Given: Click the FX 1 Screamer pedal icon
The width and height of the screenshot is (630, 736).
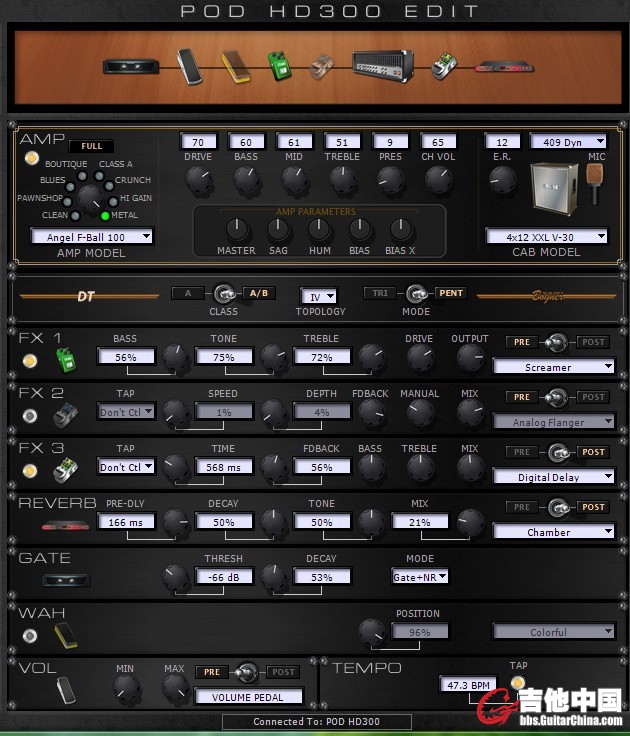Looking at the screenshot, I should click(66, 360).
